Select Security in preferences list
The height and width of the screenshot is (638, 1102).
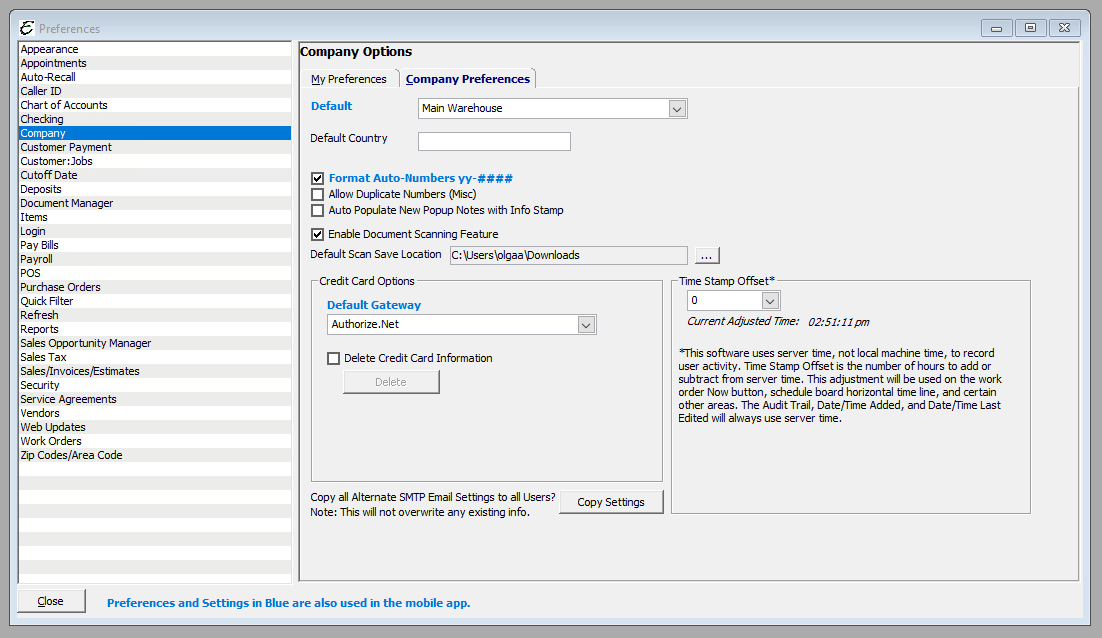click(155, 385)
